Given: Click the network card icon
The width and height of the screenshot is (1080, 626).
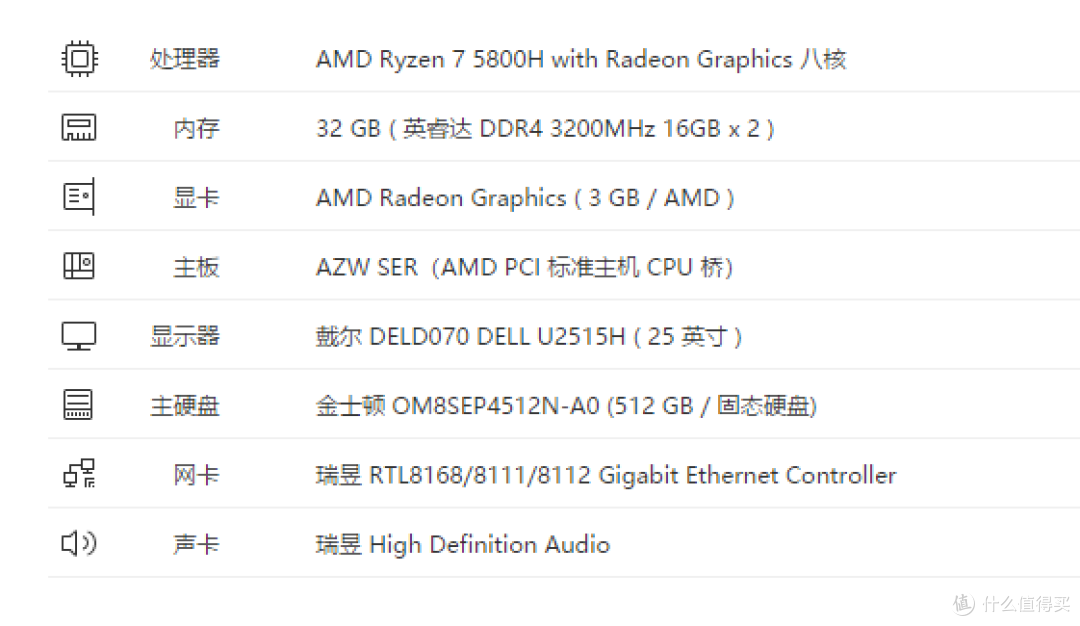Looking at the screenshot, I should tap(79, 474).
